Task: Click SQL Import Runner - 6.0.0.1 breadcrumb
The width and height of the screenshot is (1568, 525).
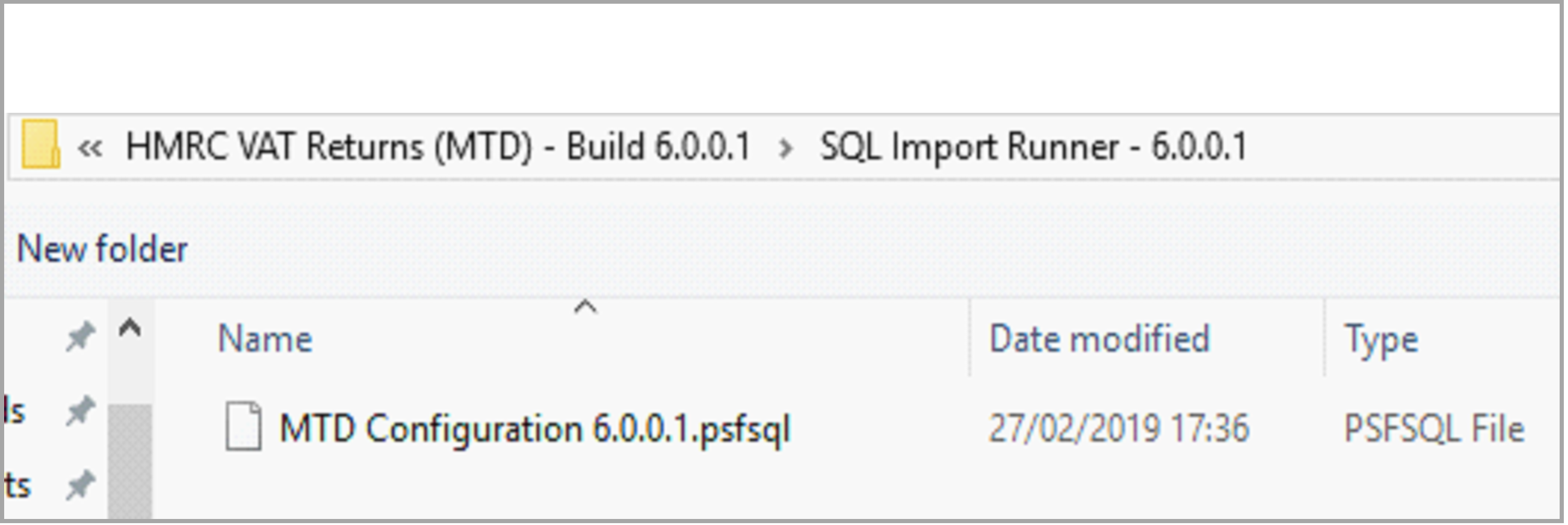Action: click(x=1033, y=148)
